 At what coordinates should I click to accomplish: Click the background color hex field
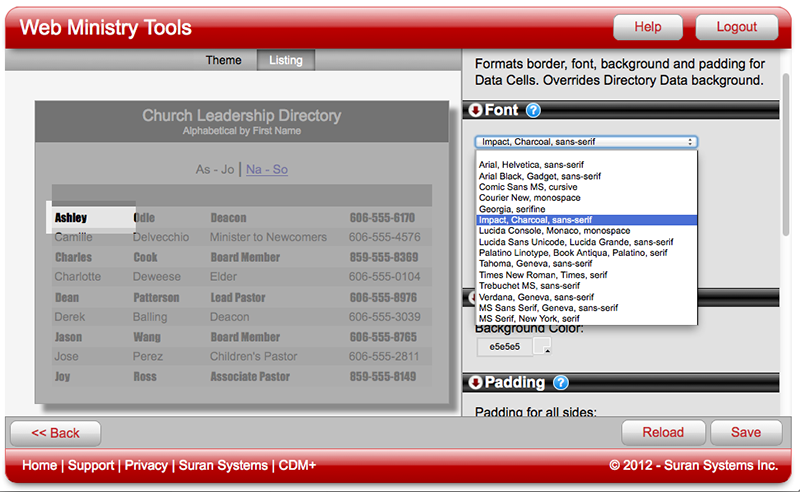[505, 347]
